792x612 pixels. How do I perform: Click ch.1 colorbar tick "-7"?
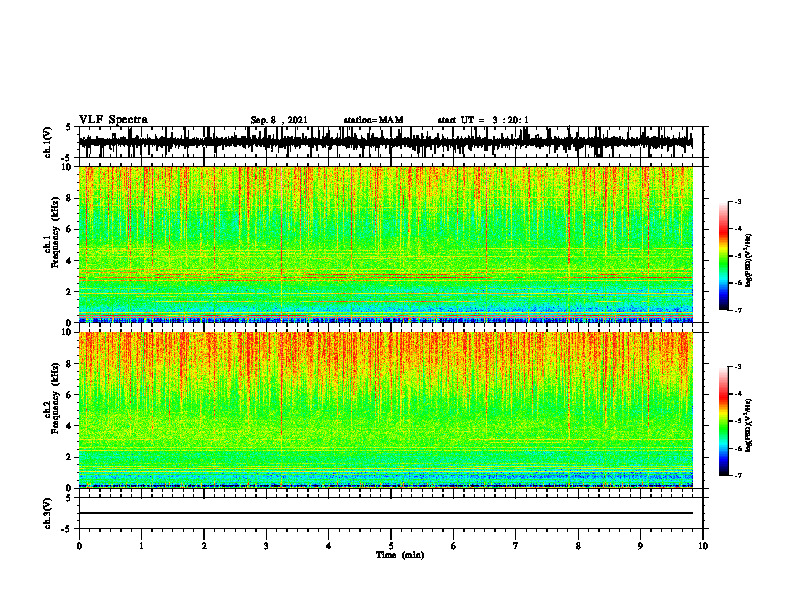tap(738, 310)
